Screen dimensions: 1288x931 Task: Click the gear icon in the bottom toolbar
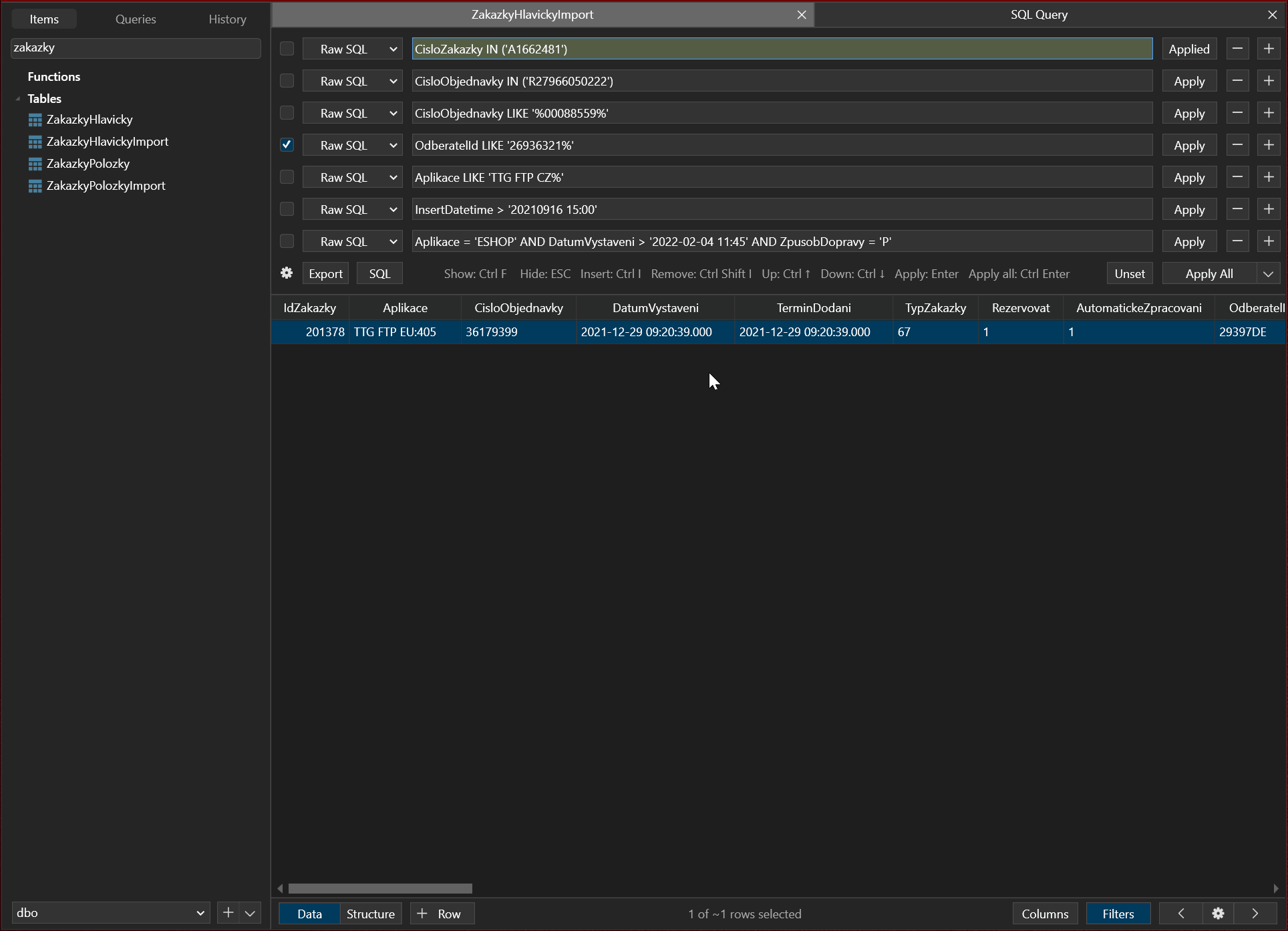[x=1217, y=913]
